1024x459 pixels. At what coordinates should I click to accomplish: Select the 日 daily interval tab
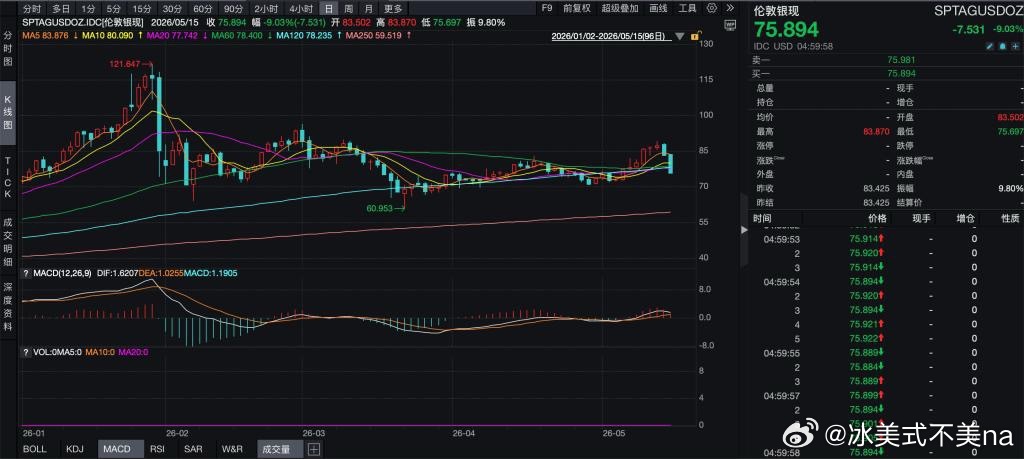[x=328, y=8]
